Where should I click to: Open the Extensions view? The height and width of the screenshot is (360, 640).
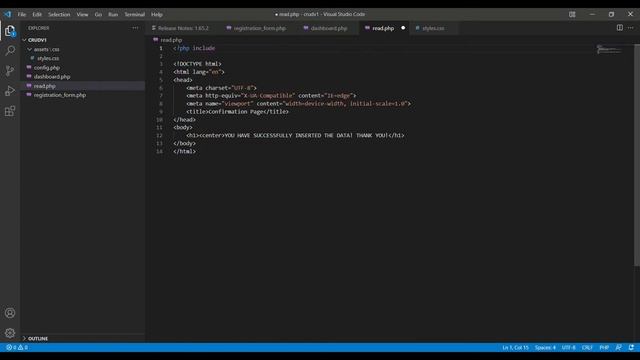point(10,111)
